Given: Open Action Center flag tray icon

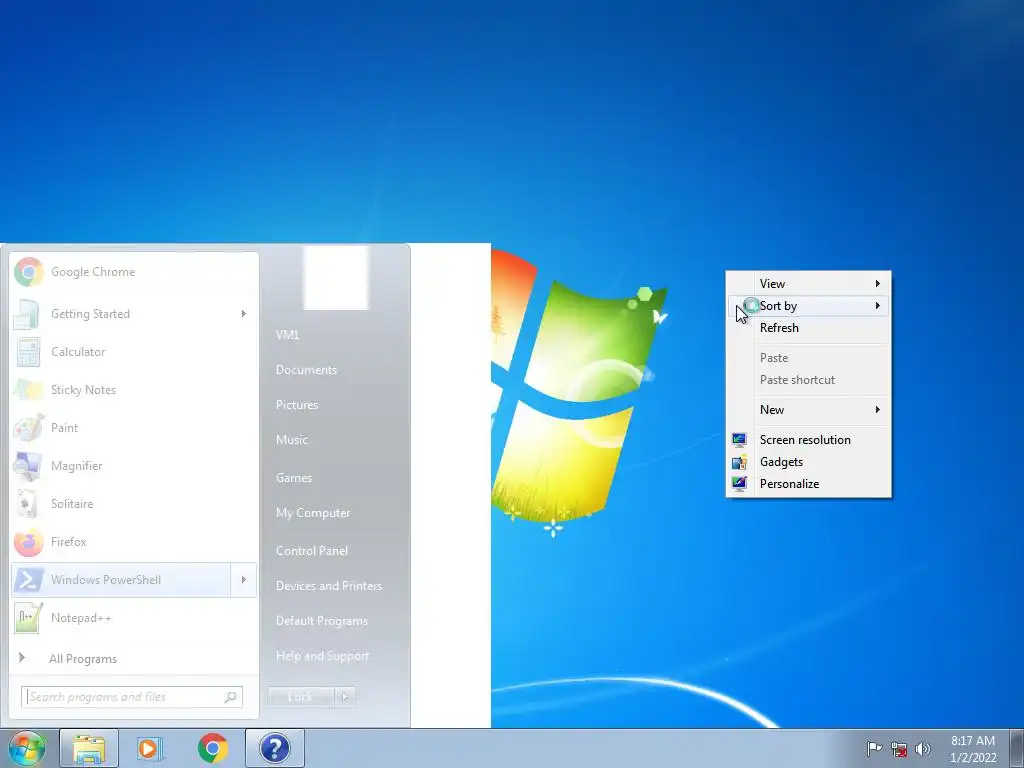Looking at the screenshot, I should [x=873, y=749].
